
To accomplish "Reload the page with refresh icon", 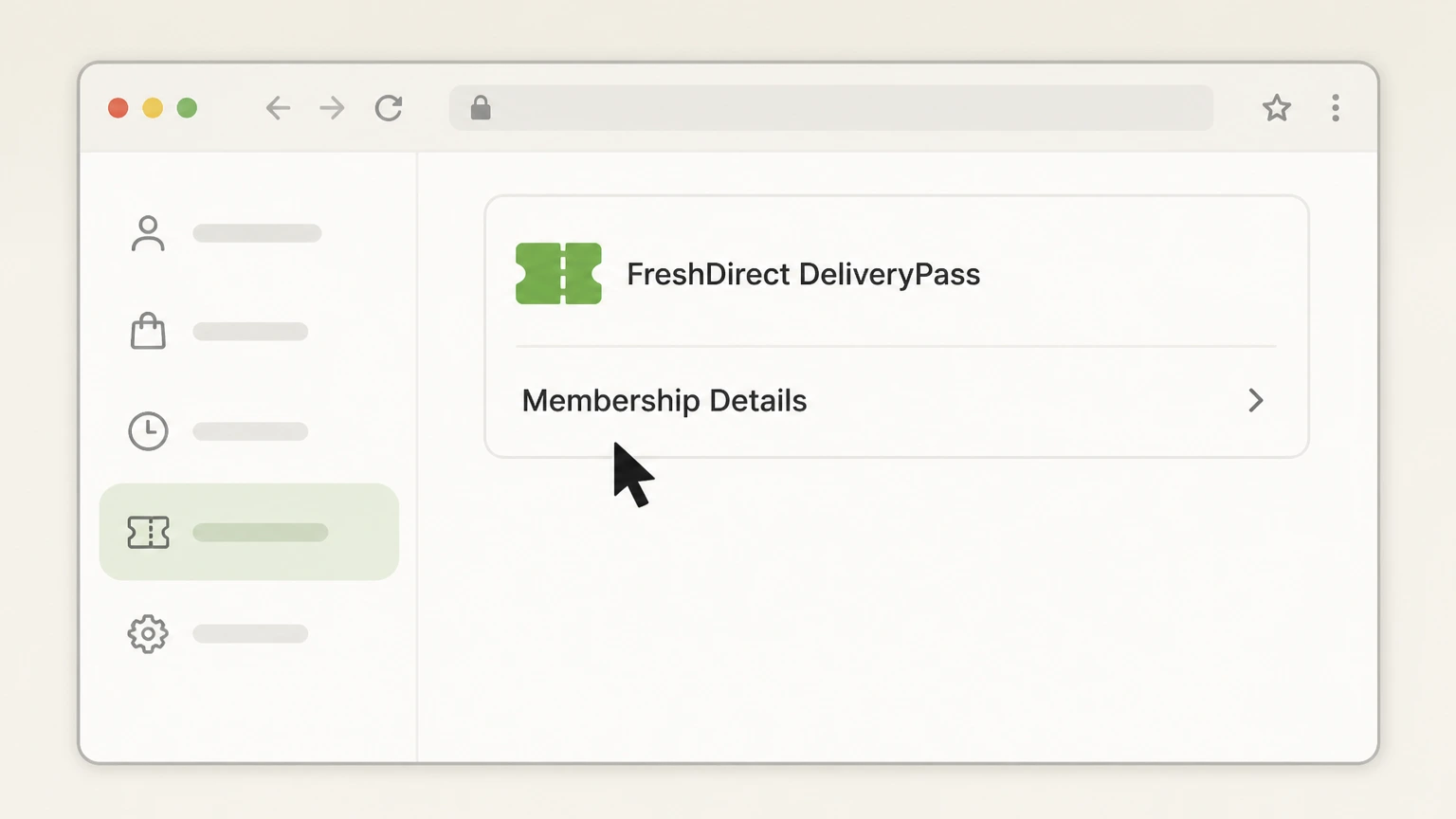I will tap(389, 108).
